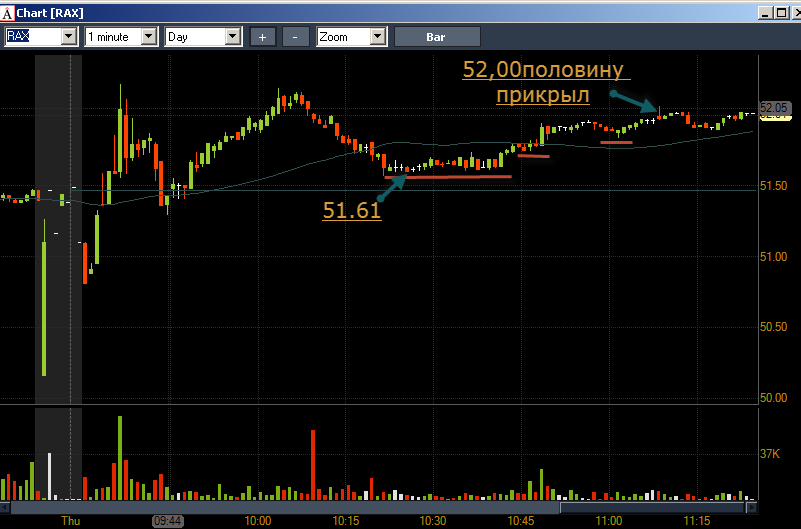Click the horizontal scrollbar thumb
The height and width of the screenshot is (529, 801).
(652, 508)
